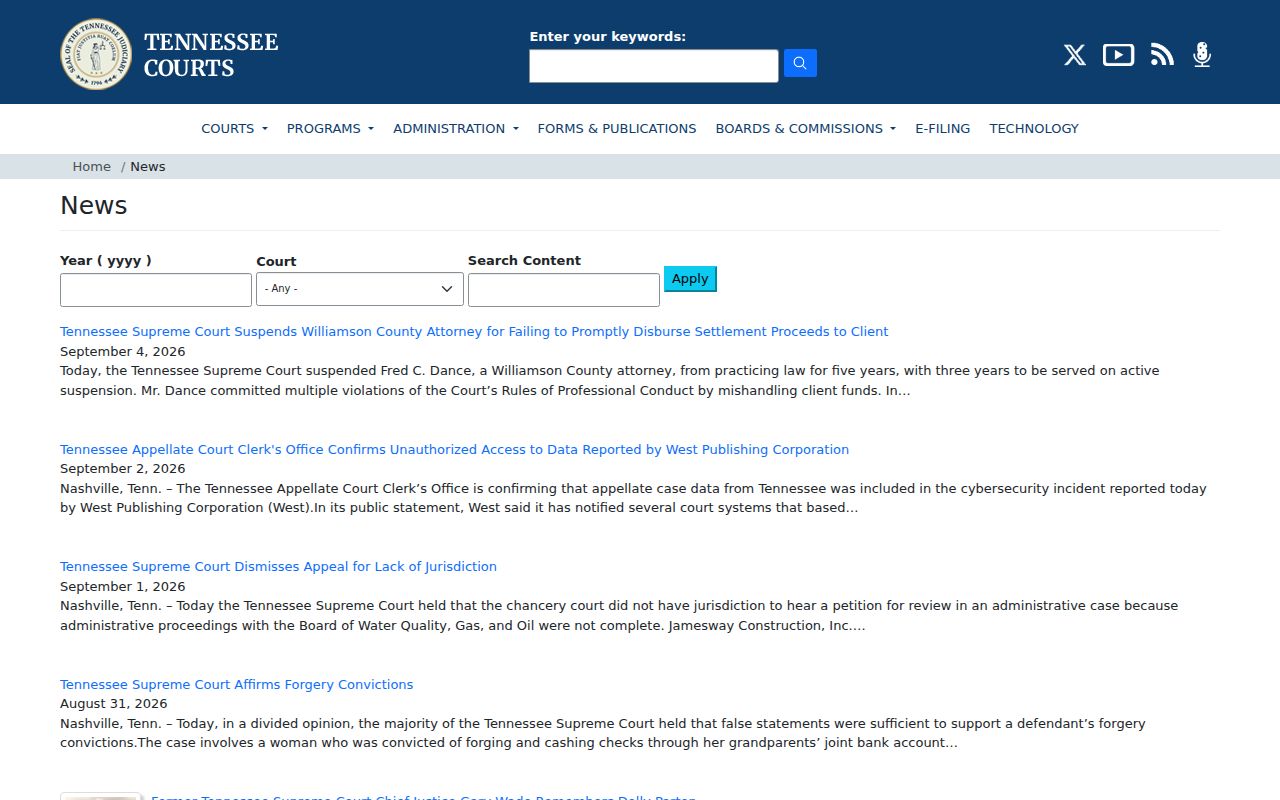Click the September 1, 2026 date text
Image resolution: width=1280 pixels, height=800 pixels.
pyautogui.click(x=123, y=586)
